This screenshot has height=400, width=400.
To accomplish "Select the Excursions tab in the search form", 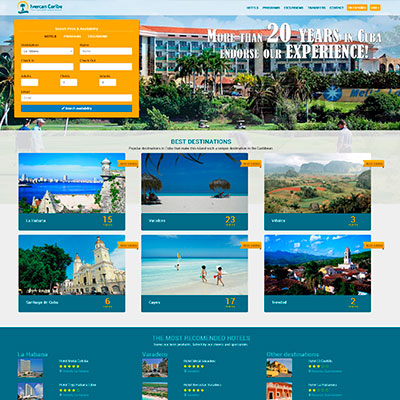I will (x=97, y=36).
